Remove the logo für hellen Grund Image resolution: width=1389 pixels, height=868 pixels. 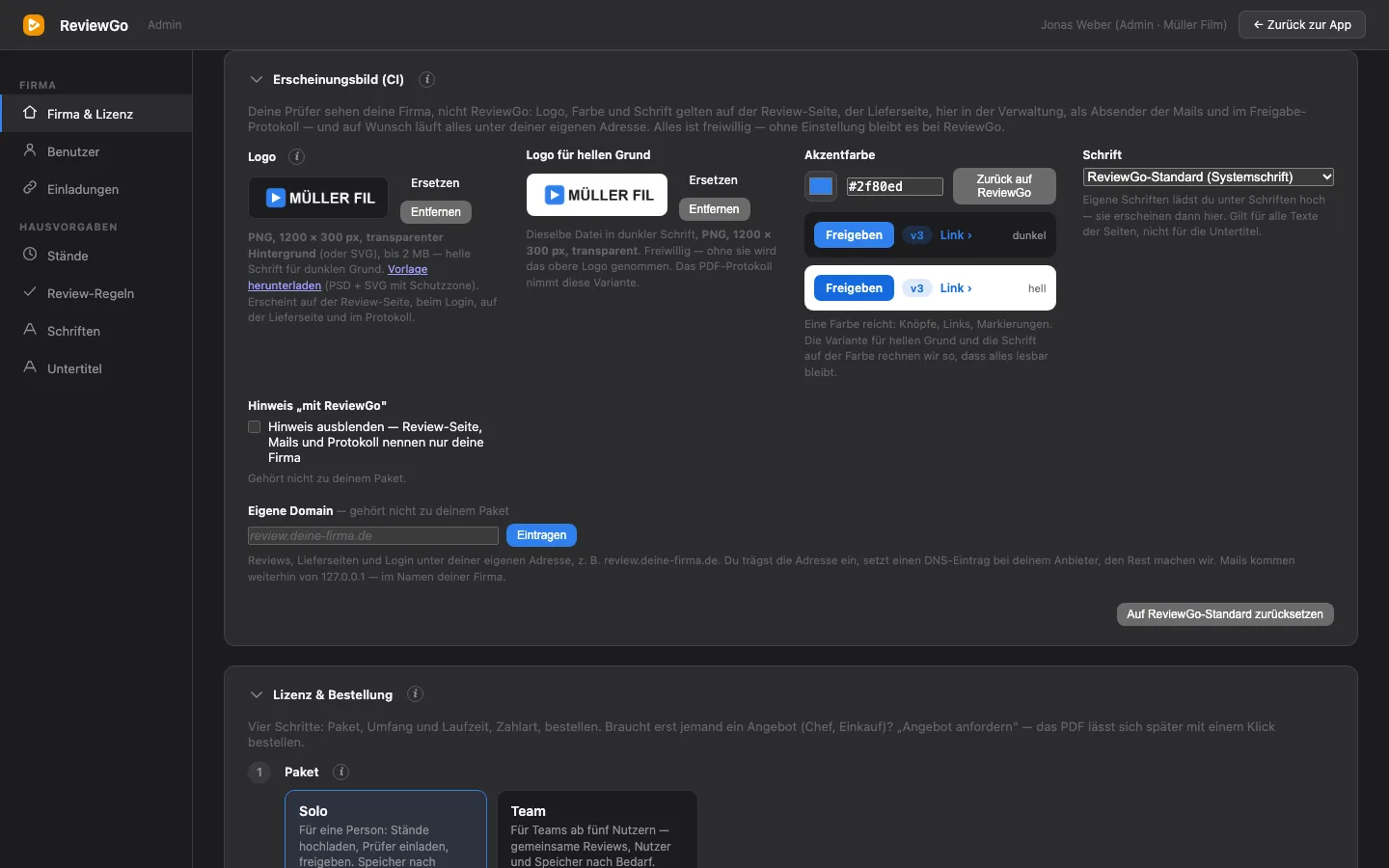[714, 209]
